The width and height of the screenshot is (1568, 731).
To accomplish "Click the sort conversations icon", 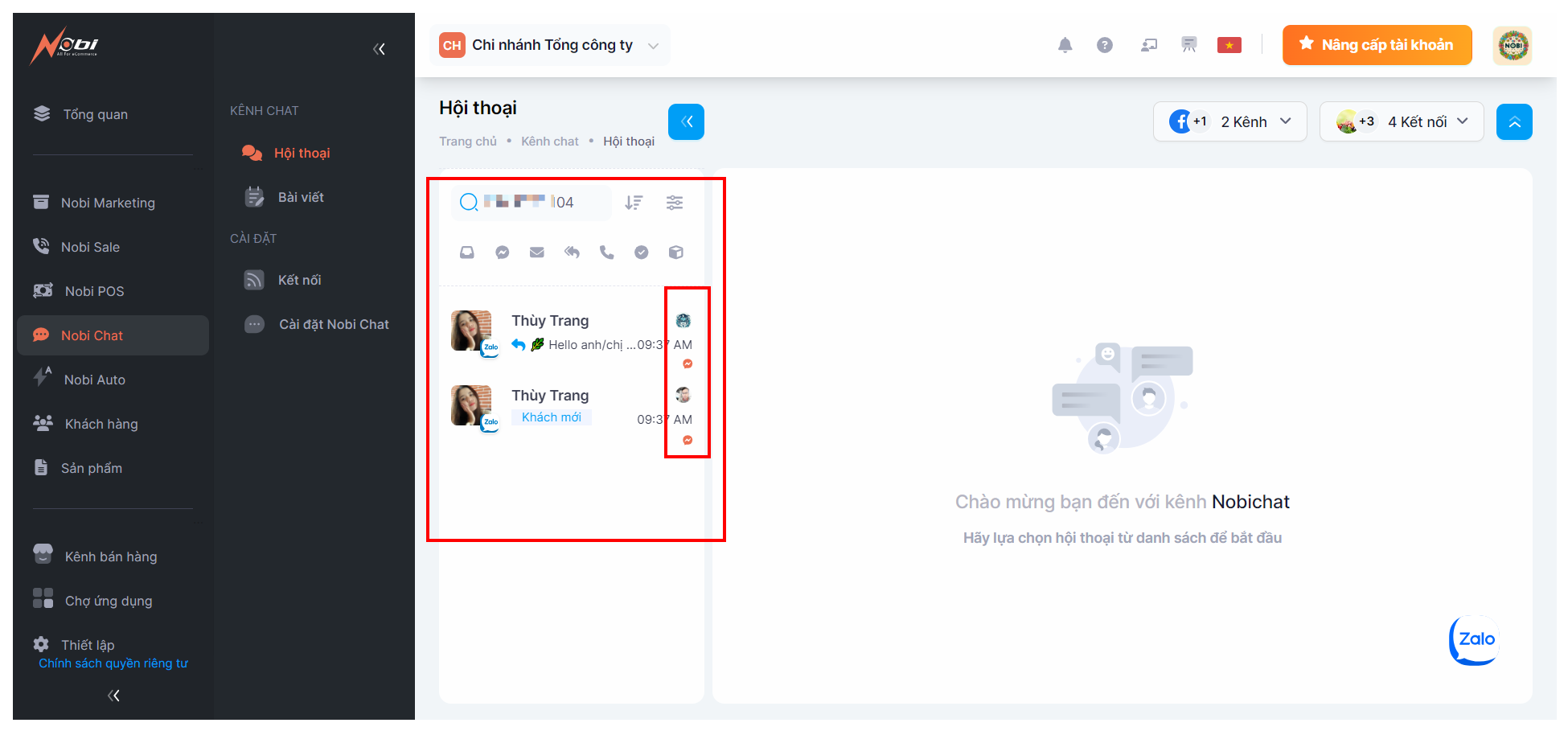I will (x=634, y=203).
